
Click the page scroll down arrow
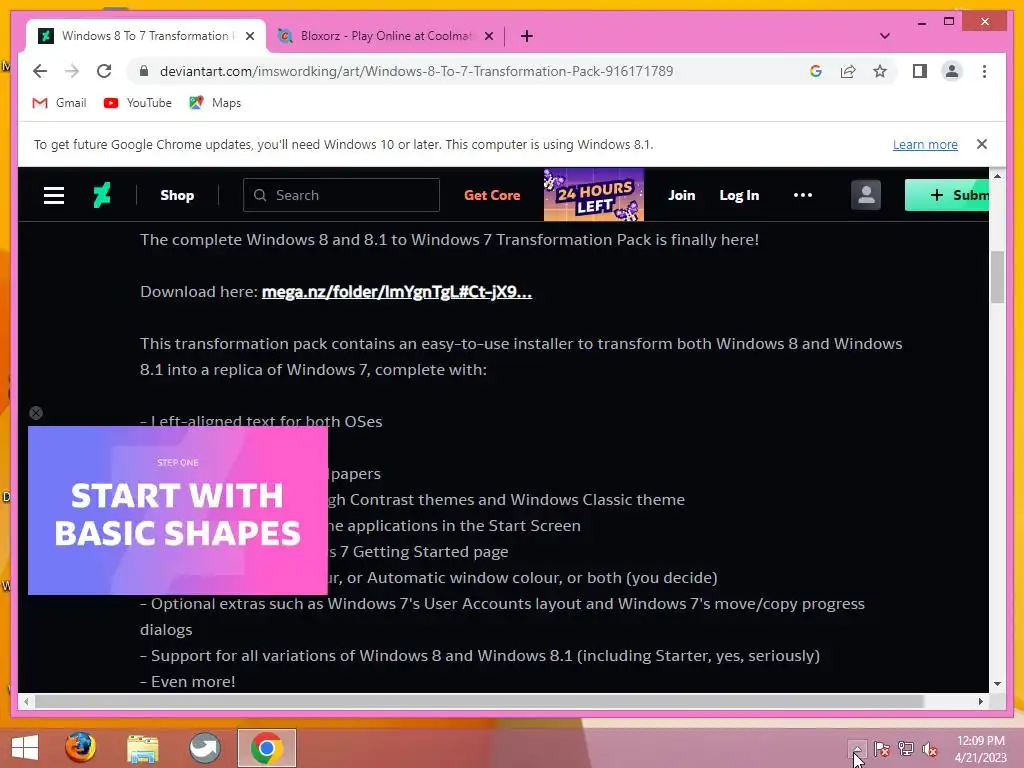pos(997,684)
